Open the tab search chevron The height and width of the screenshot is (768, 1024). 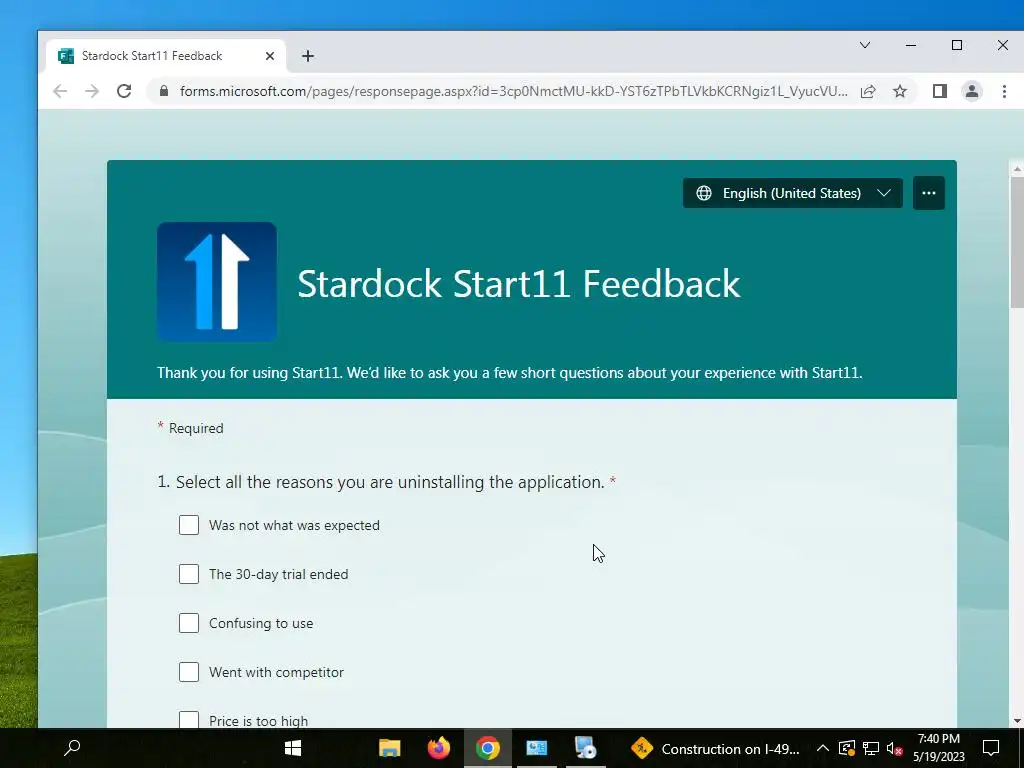click(x=865, y=45)
